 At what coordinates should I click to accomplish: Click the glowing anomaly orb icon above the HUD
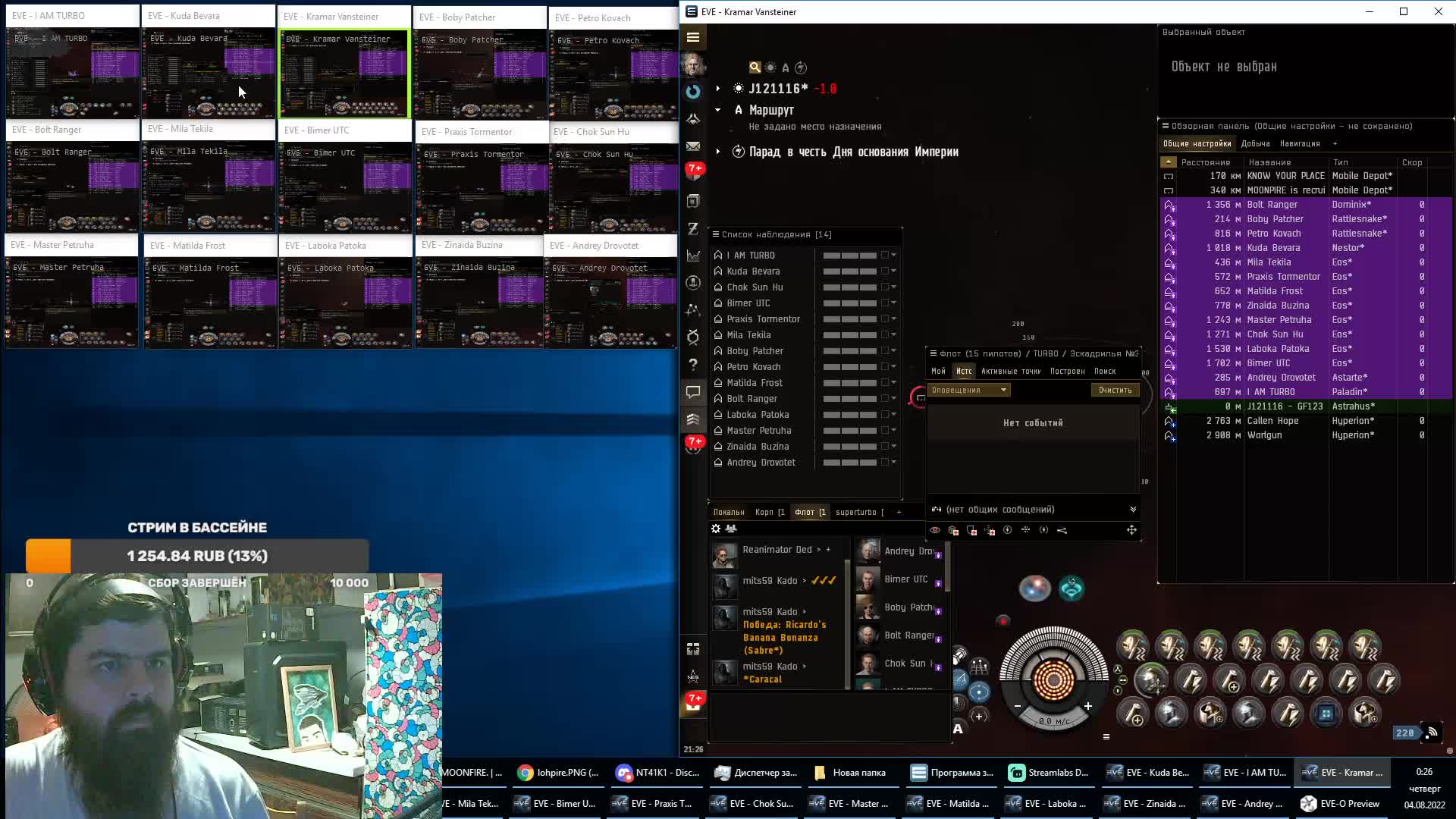point(1034,588)
